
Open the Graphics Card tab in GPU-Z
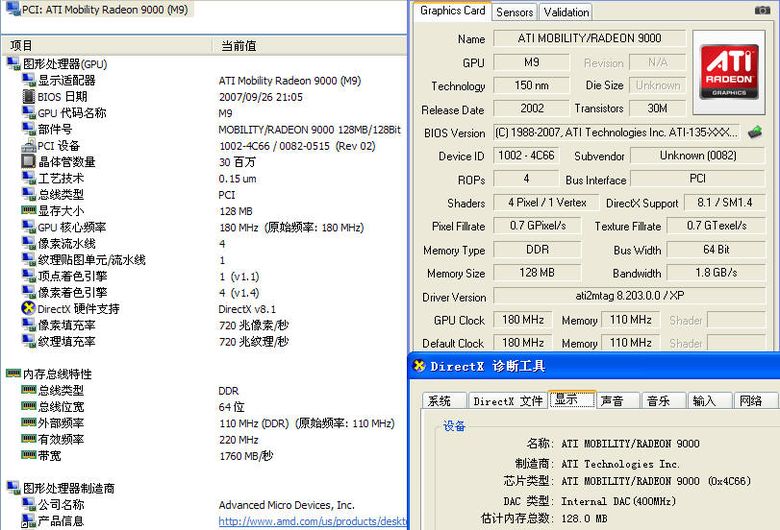pyautogui.click(x=452, y=11)
